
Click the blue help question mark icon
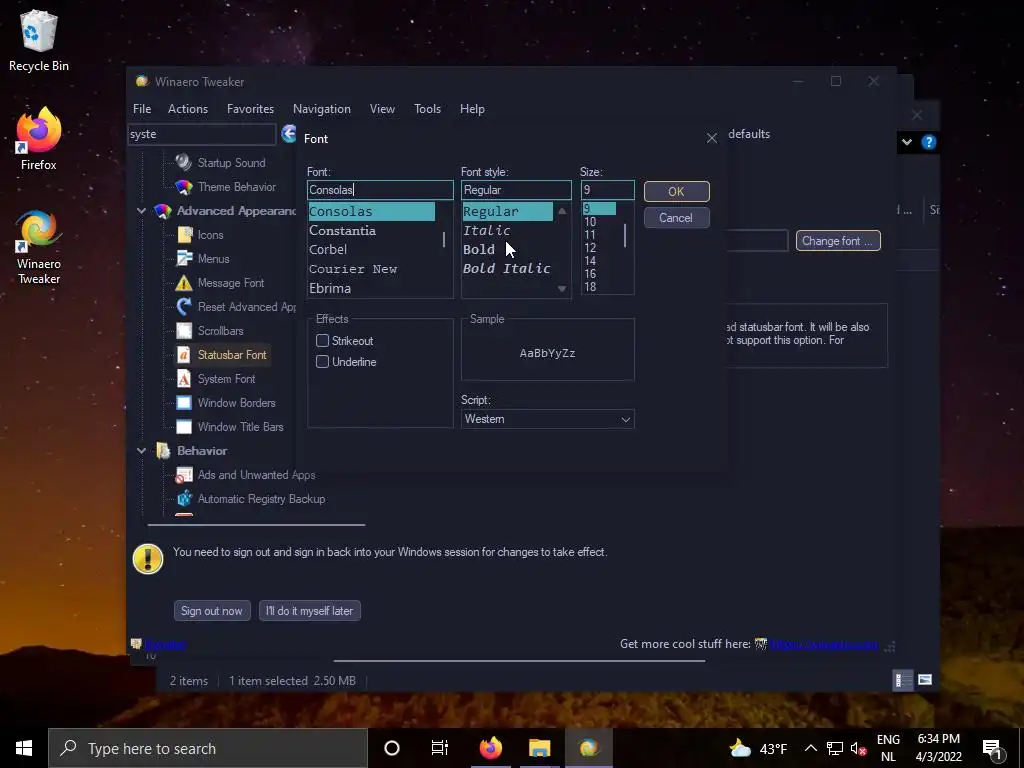click(x=929, y=142)
